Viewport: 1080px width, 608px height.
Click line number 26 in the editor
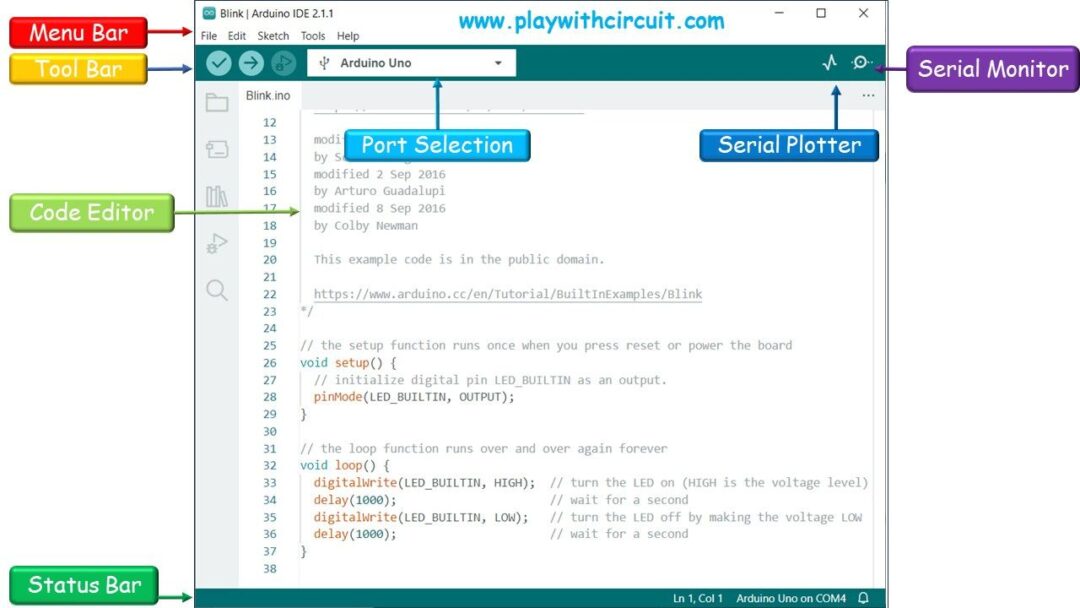[x=269, y=362]
